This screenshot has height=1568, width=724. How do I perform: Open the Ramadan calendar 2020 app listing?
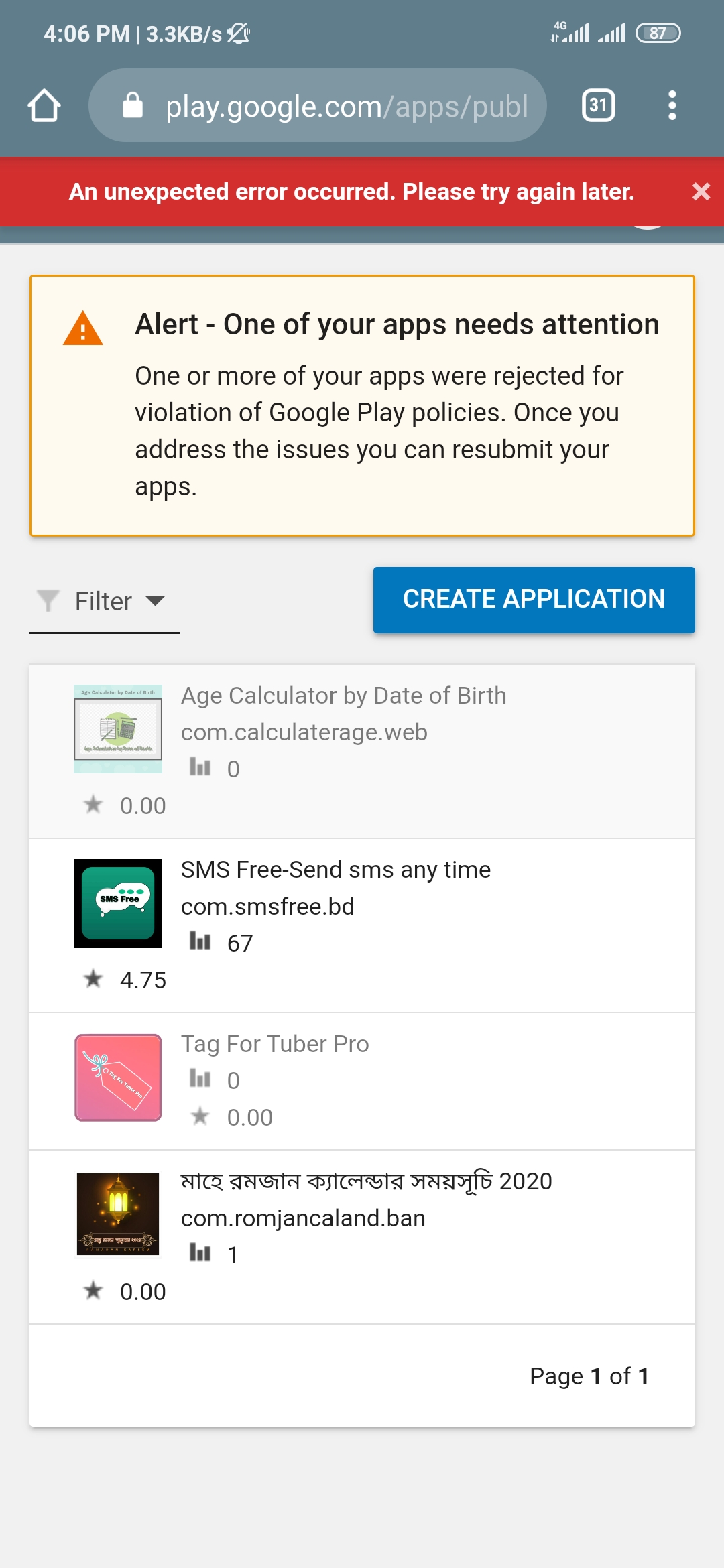(x=366, y=1181)
